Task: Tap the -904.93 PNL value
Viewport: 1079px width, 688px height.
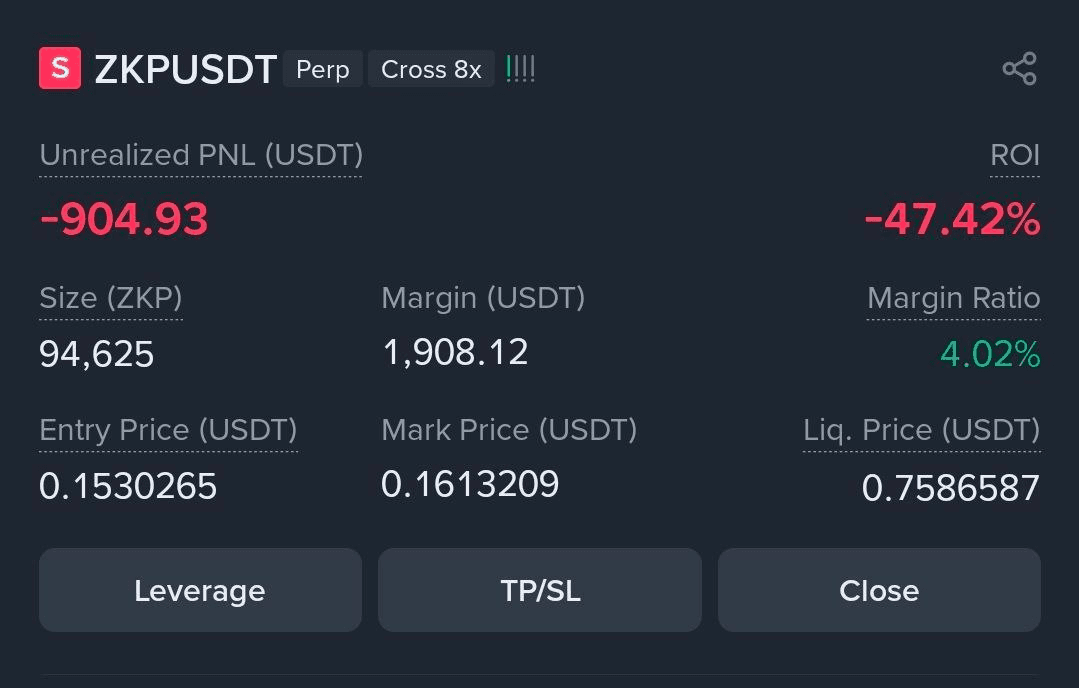Action: click(x=124, y=219)
